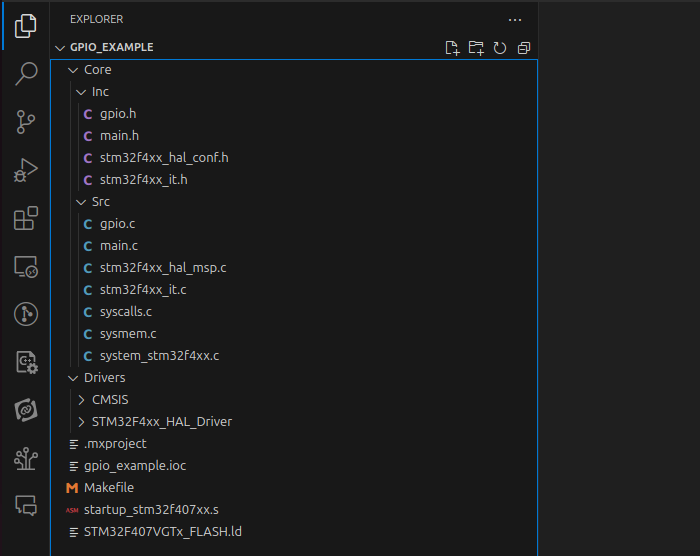Click the New File icon
Image resolution: width=700 pixels, height=556 pixels.
[x=452, y=48]
